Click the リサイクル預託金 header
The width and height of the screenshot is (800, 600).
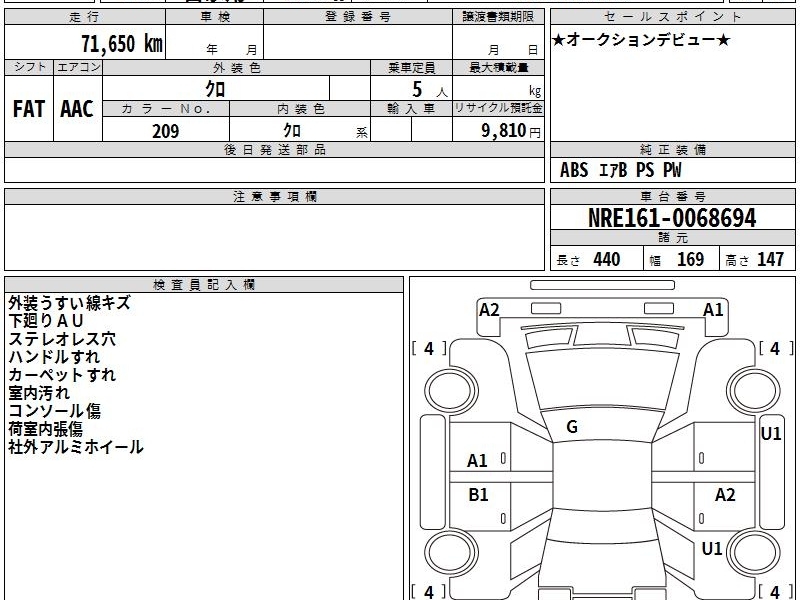pyautogui.click(x=498, y=109)
